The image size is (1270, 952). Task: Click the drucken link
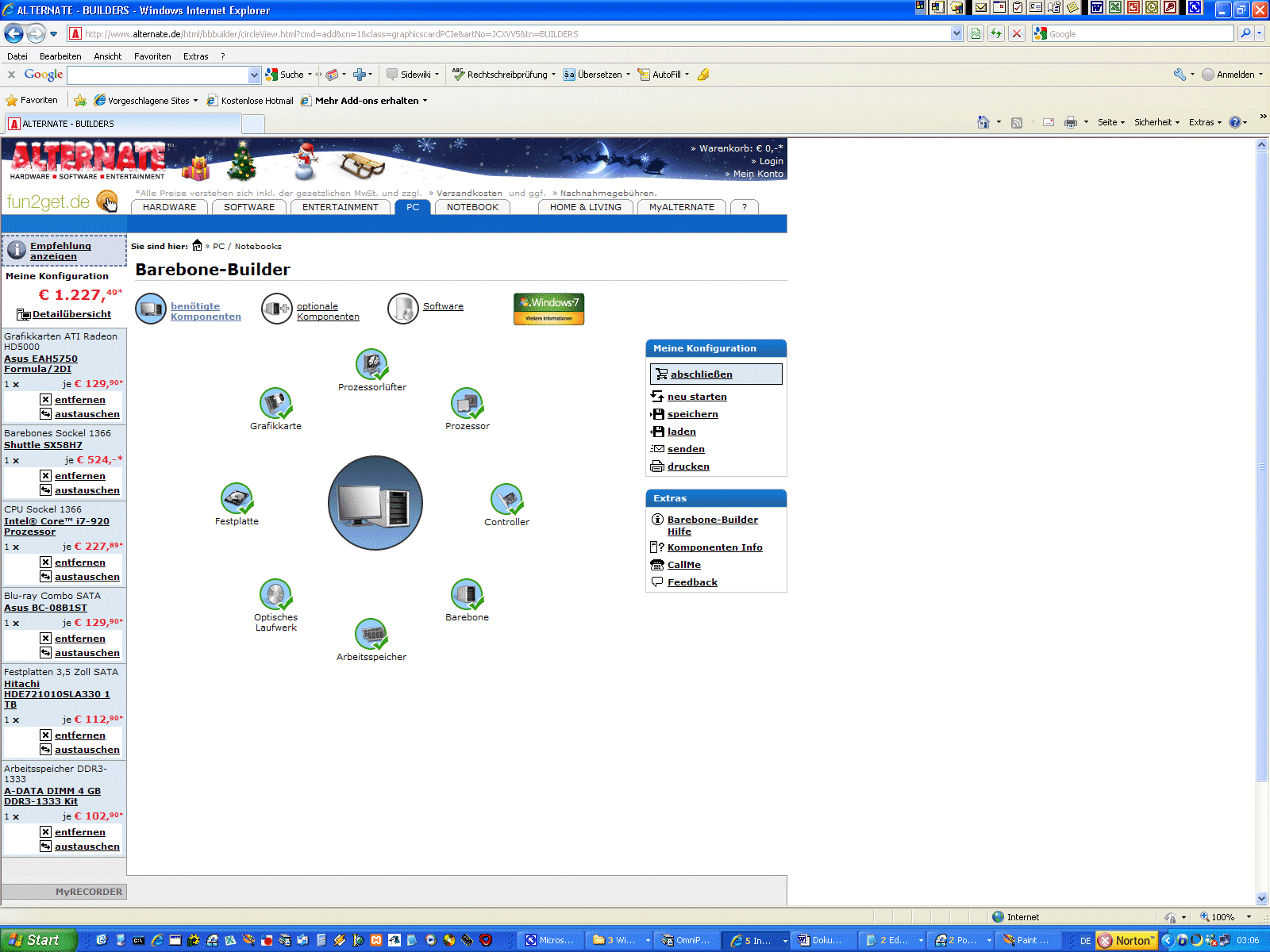click(x=688, y=466)
